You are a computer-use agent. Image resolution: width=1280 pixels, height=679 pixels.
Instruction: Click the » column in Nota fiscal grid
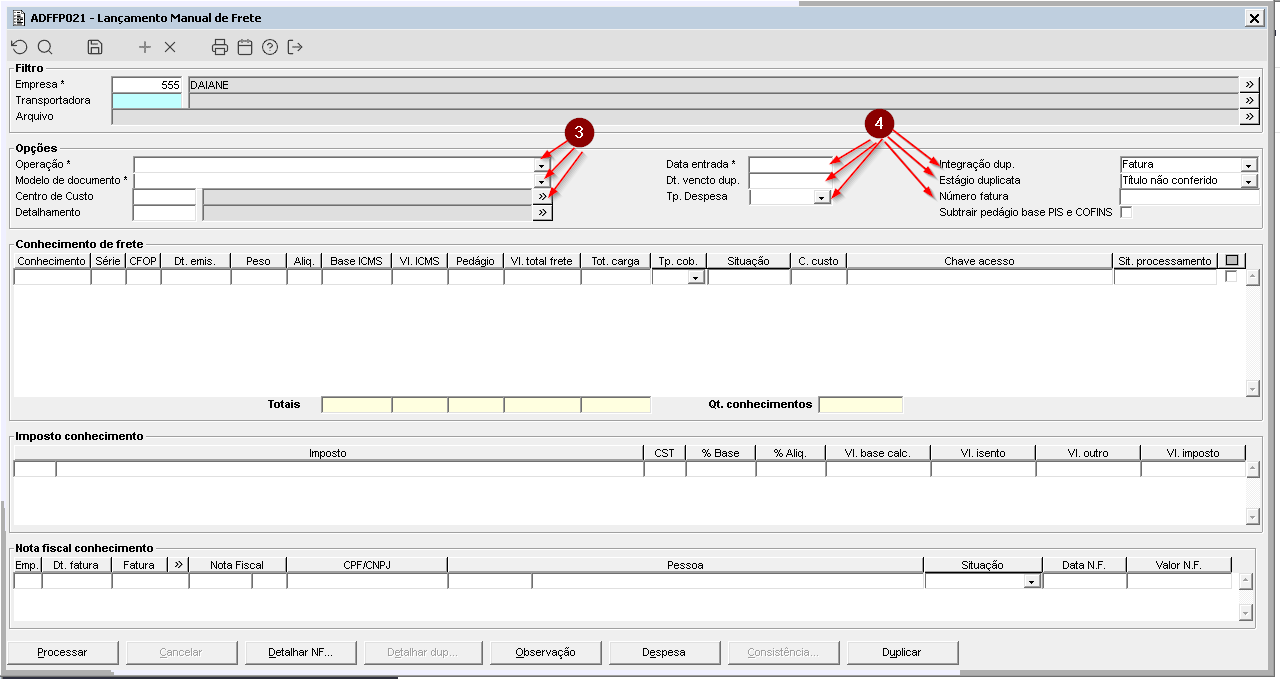coord(178,565)
